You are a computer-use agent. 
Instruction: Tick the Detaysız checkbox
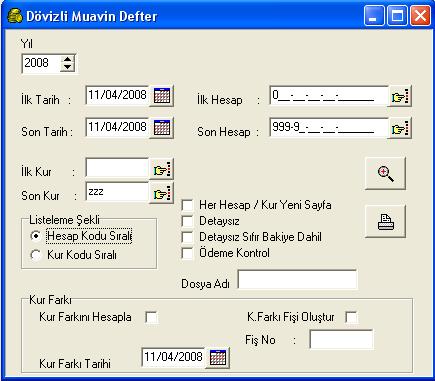click(187, 221)
